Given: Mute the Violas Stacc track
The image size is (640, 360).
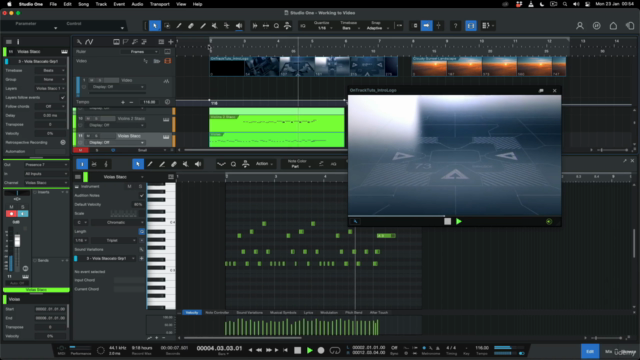Looking at the screenshot, I should click(88, 136).
